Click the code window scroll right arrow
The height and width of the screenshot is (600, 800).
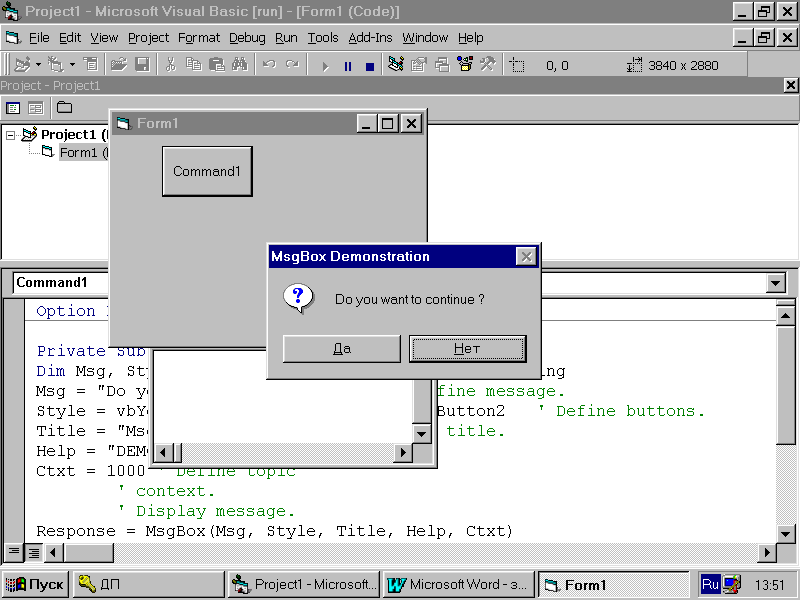point(767,553)
